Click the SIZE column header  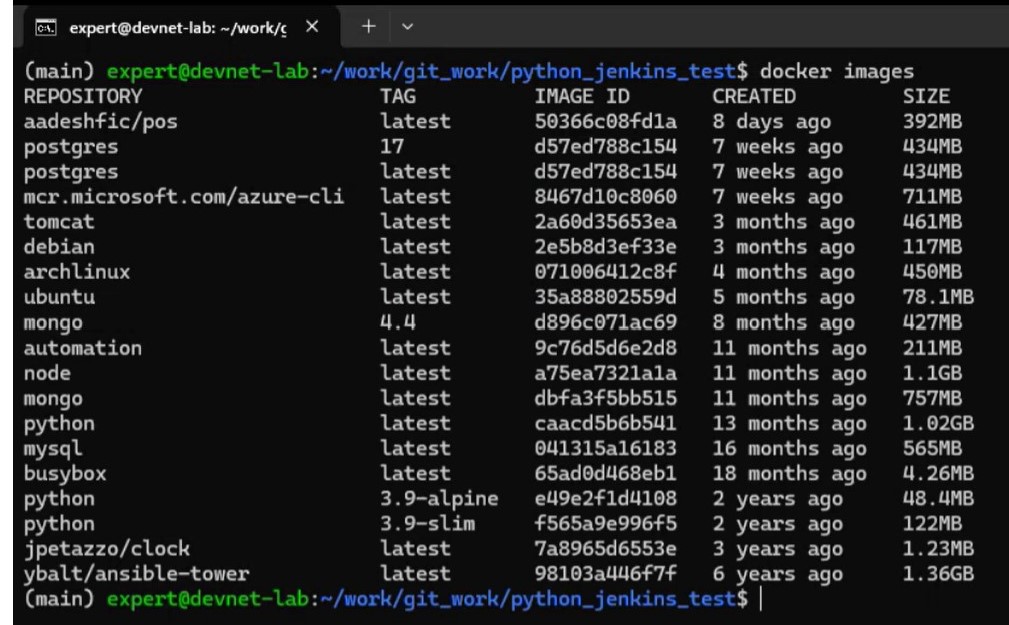925,97
